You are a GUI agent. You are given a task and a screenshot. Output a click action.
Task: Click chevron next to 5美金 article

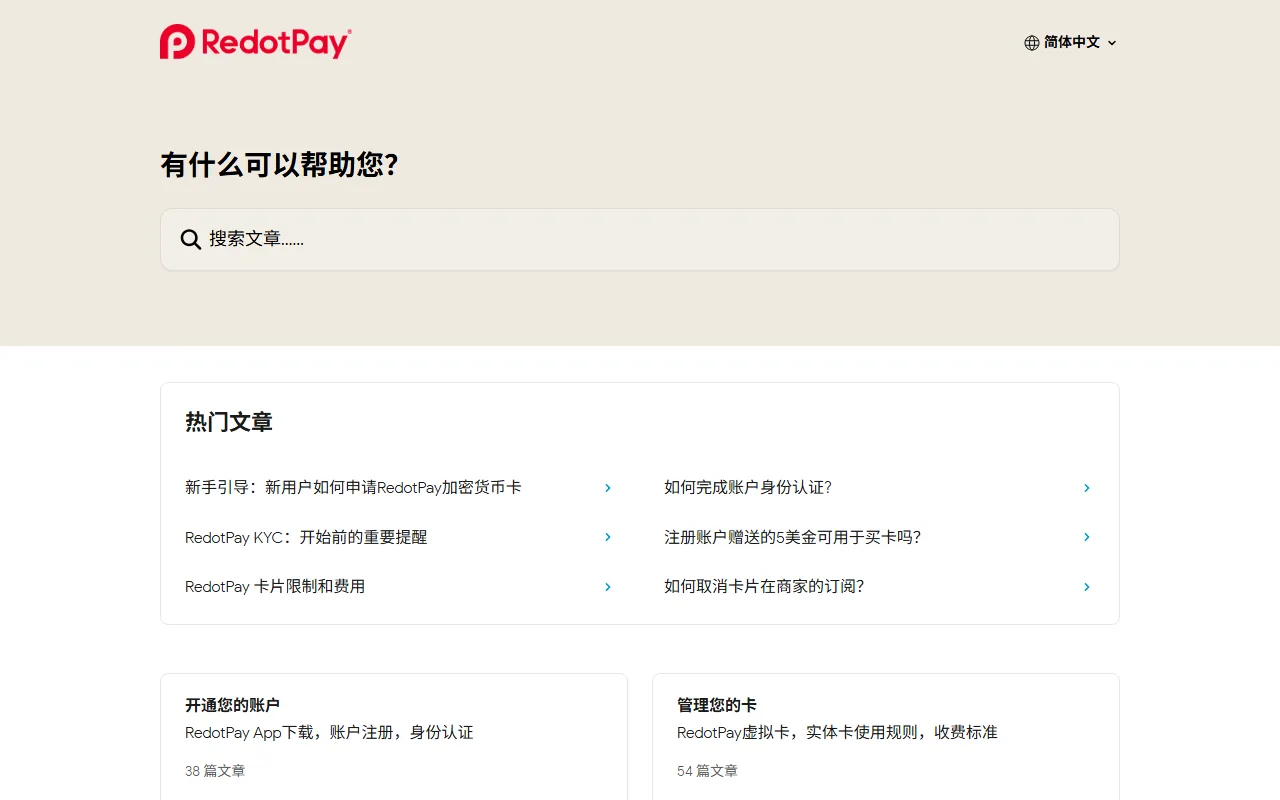(1086, 537)
